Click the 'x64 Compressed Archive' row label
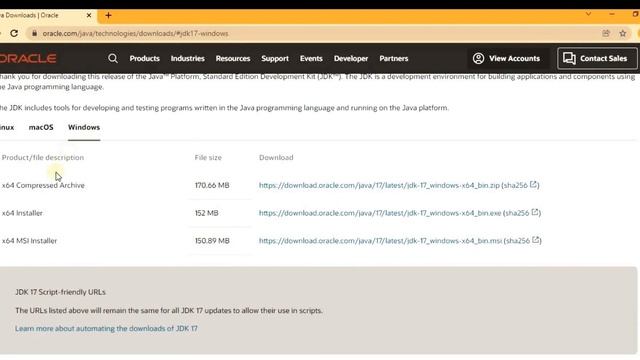Image resolution: width=640 pixels, height=360 pixels. (x=43, y=185)
